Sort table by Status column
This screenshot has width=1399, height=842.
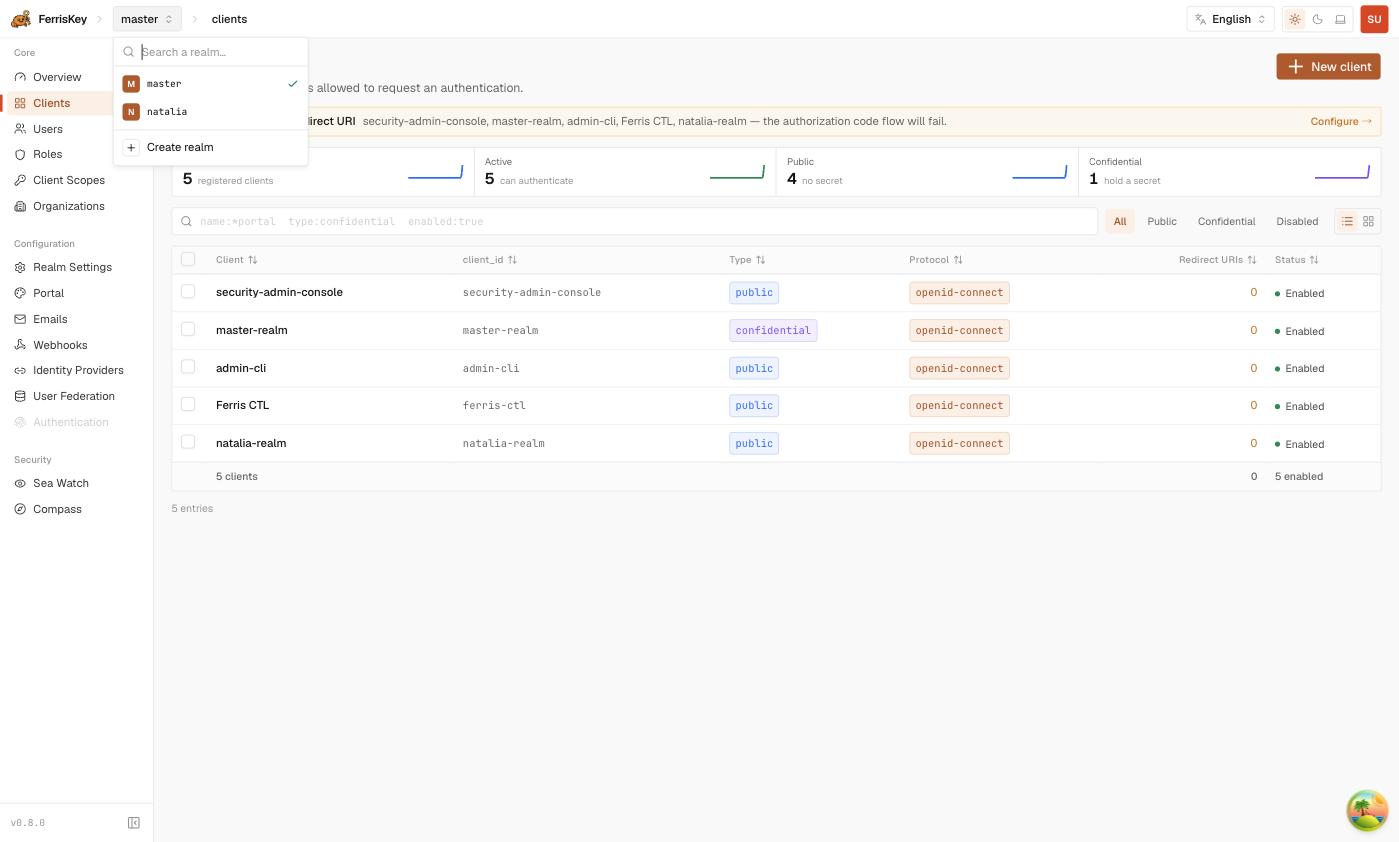[1297, 260]
